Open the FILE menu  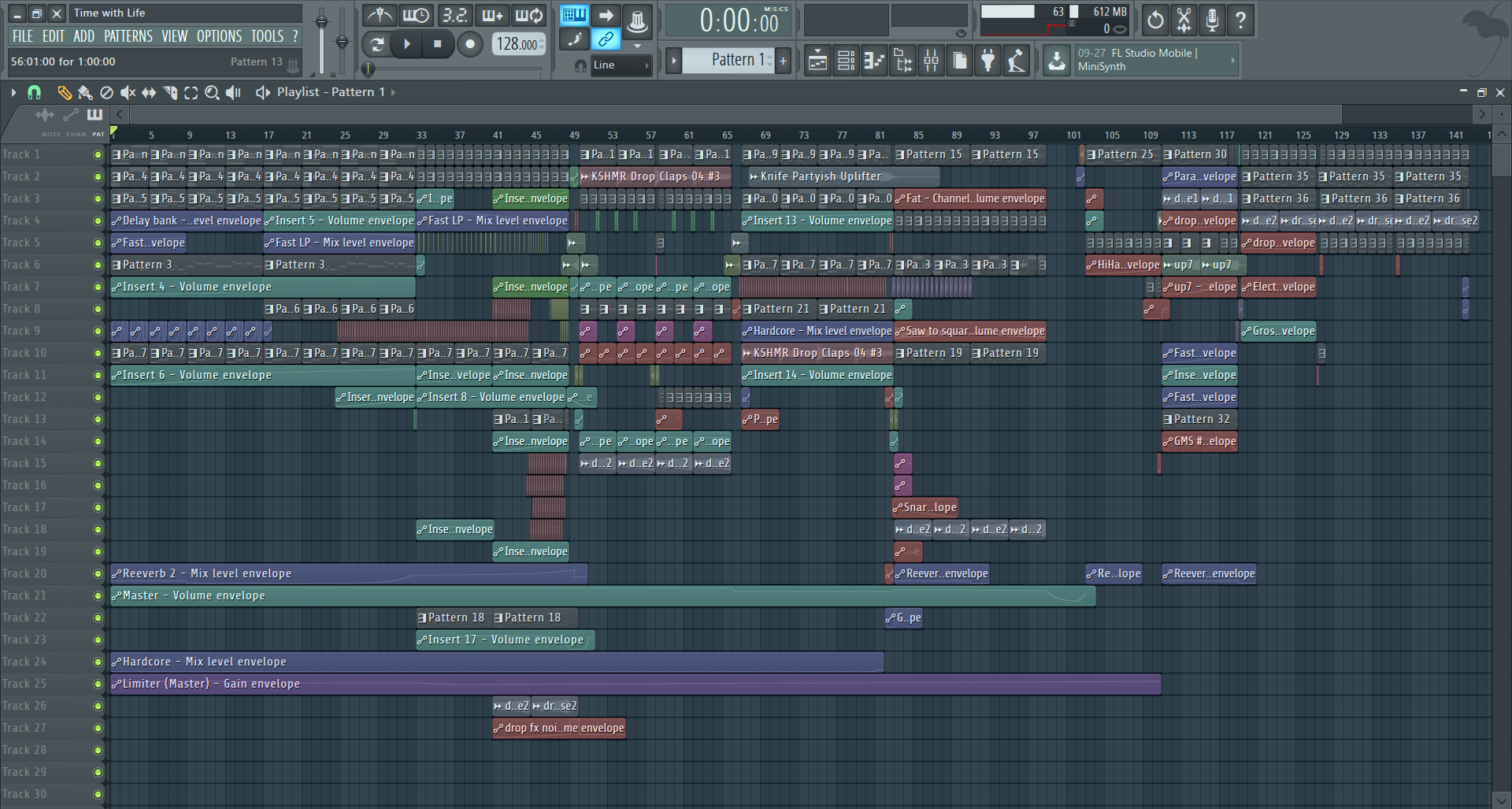(x=23, y=36)
